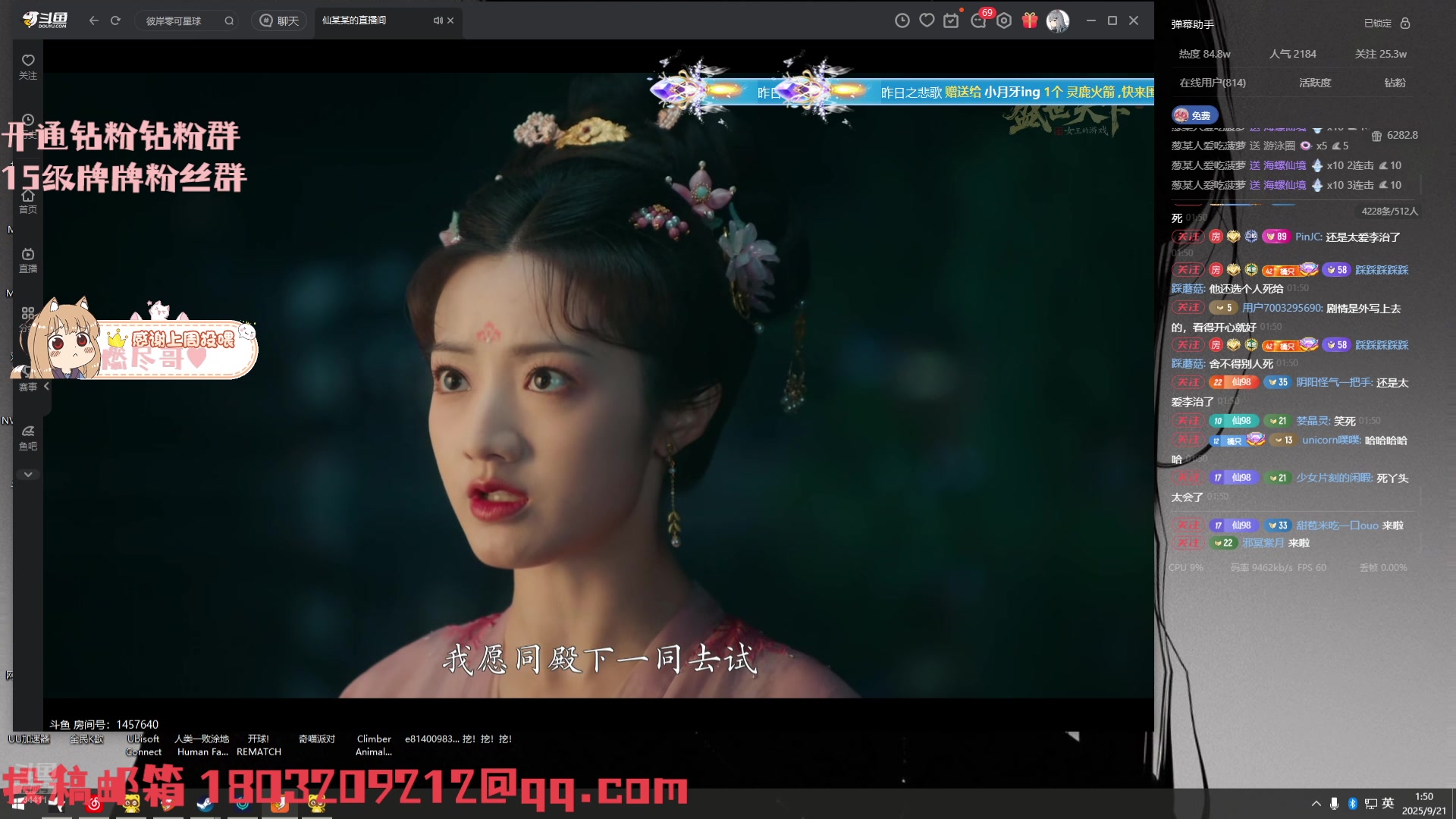The height and width of the screenshot is (819, 1456).
Task: Click username 用户7003295690 in chat
Action: coord(1282,308)
